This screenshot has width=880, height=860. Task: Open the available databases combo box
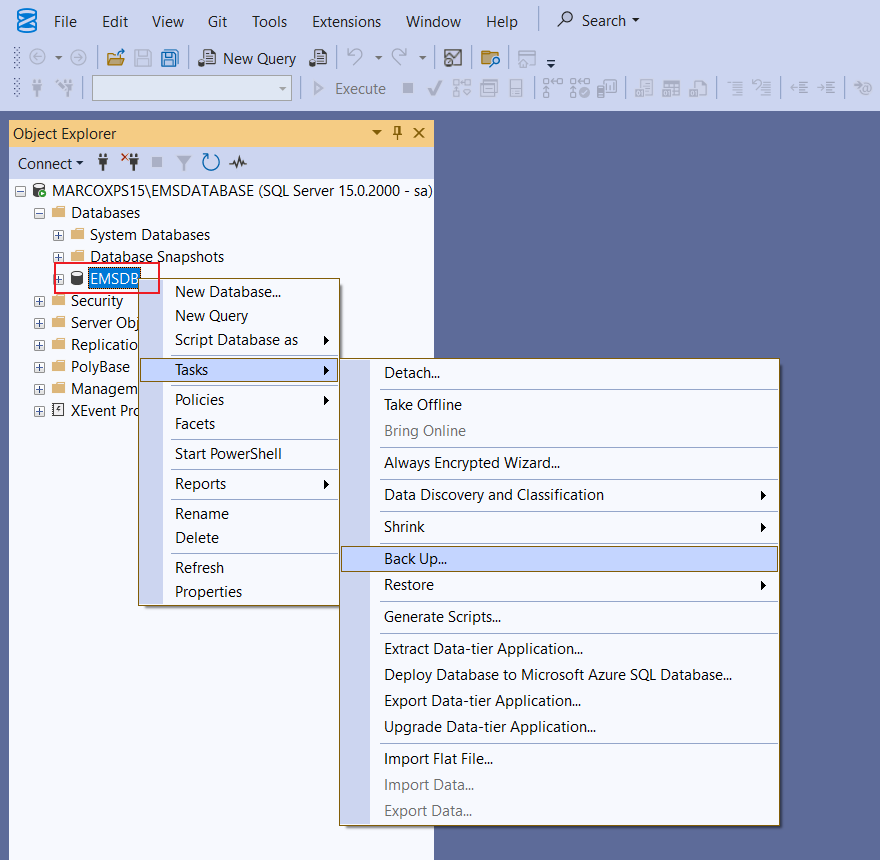(x=190, y=88)
